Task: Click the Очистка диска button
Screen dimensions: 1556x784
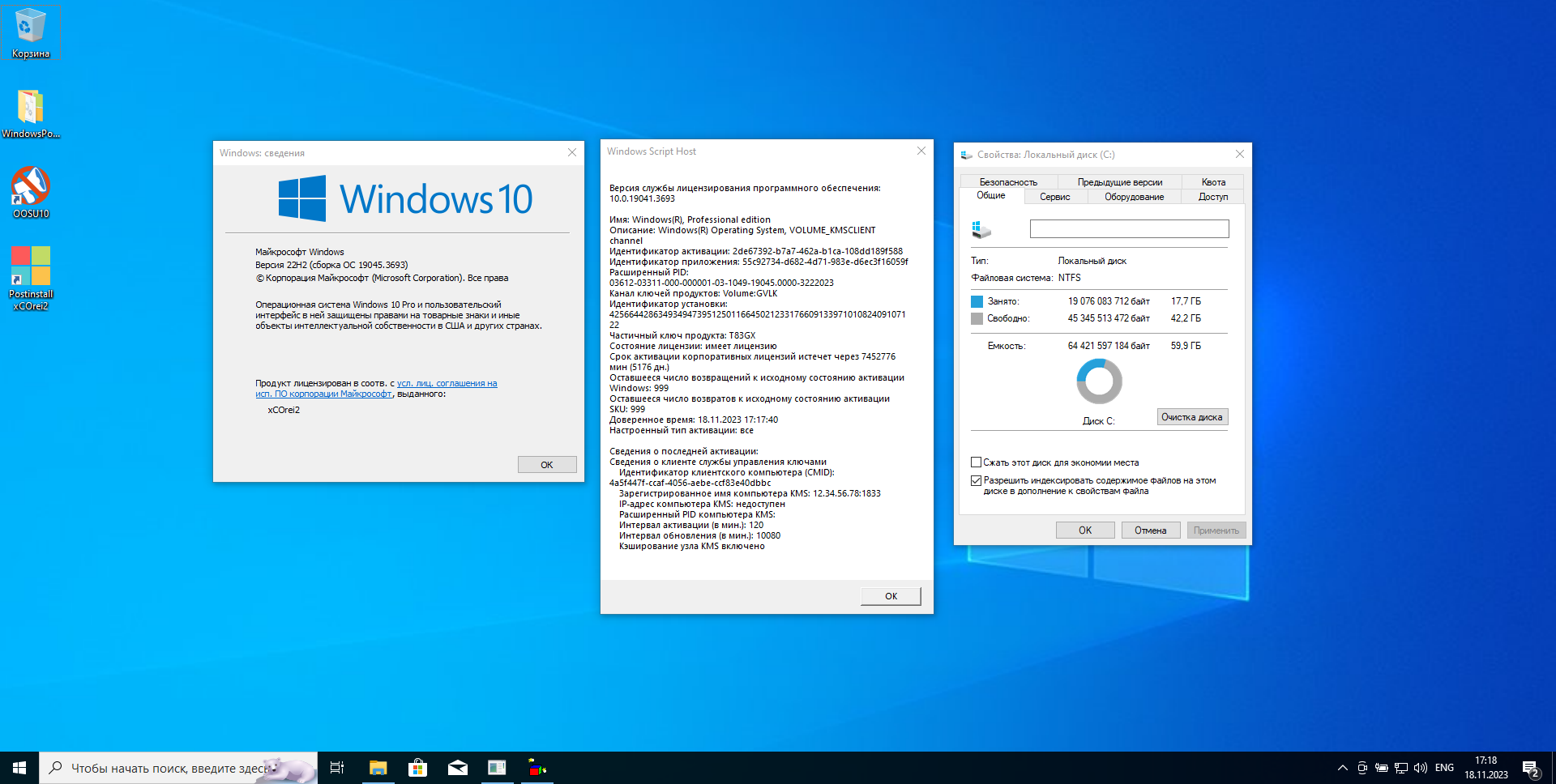Action: (1191, 417)
